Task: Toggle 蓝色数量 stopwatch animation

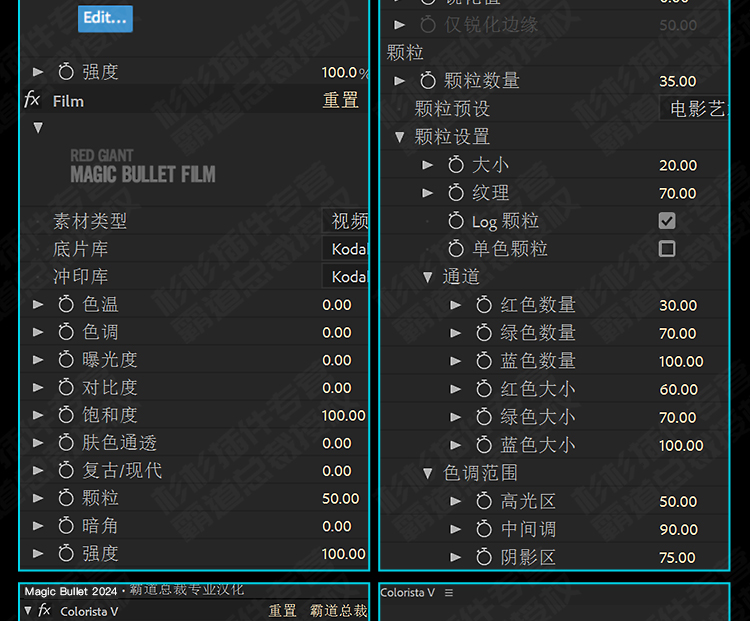Action: pyautogui.click(x=484, y=361)
